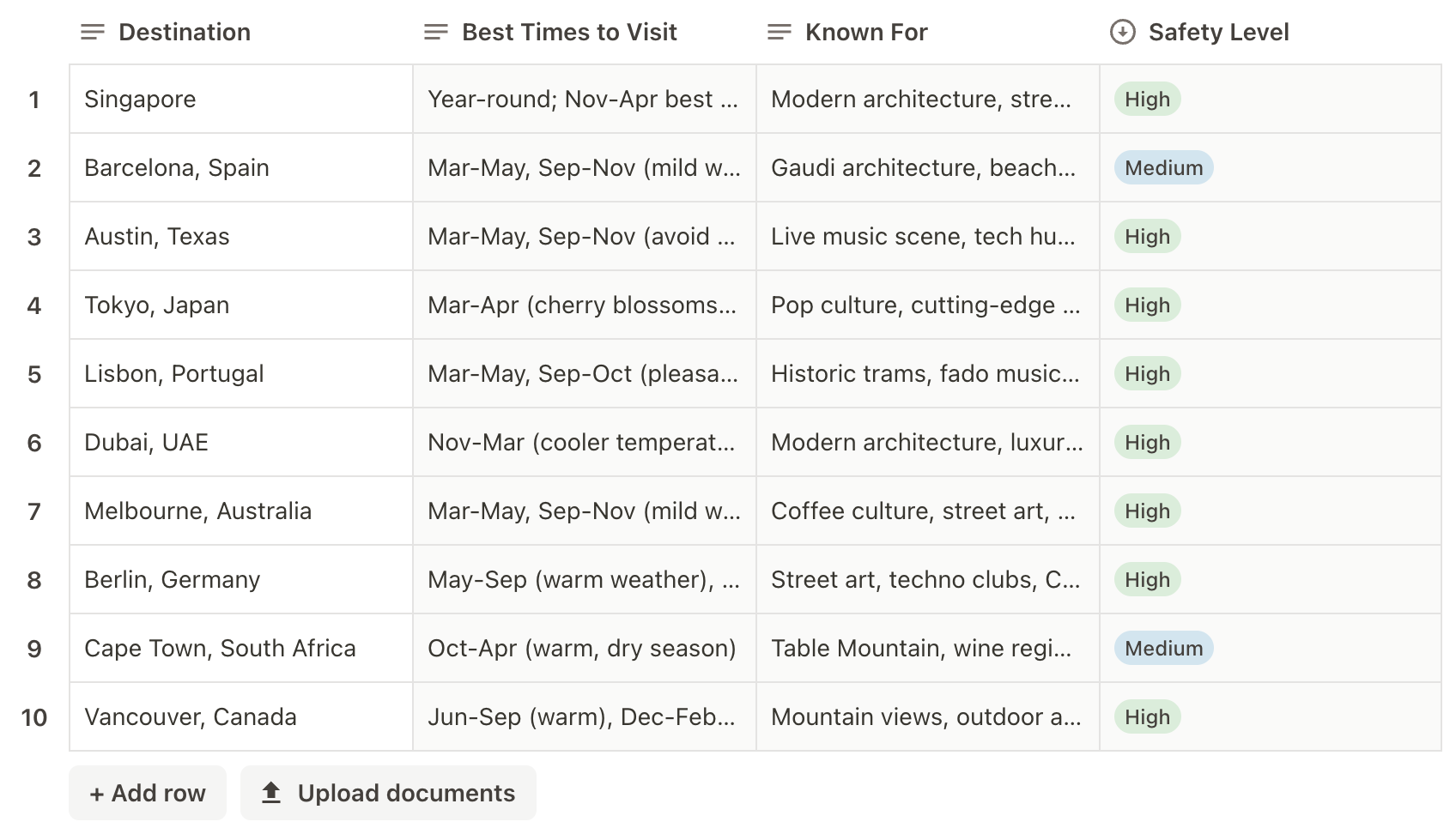The image size is (1456, 834).
Task: Click 'Street art, techno clubs' cell
Action: click(928, 580)
